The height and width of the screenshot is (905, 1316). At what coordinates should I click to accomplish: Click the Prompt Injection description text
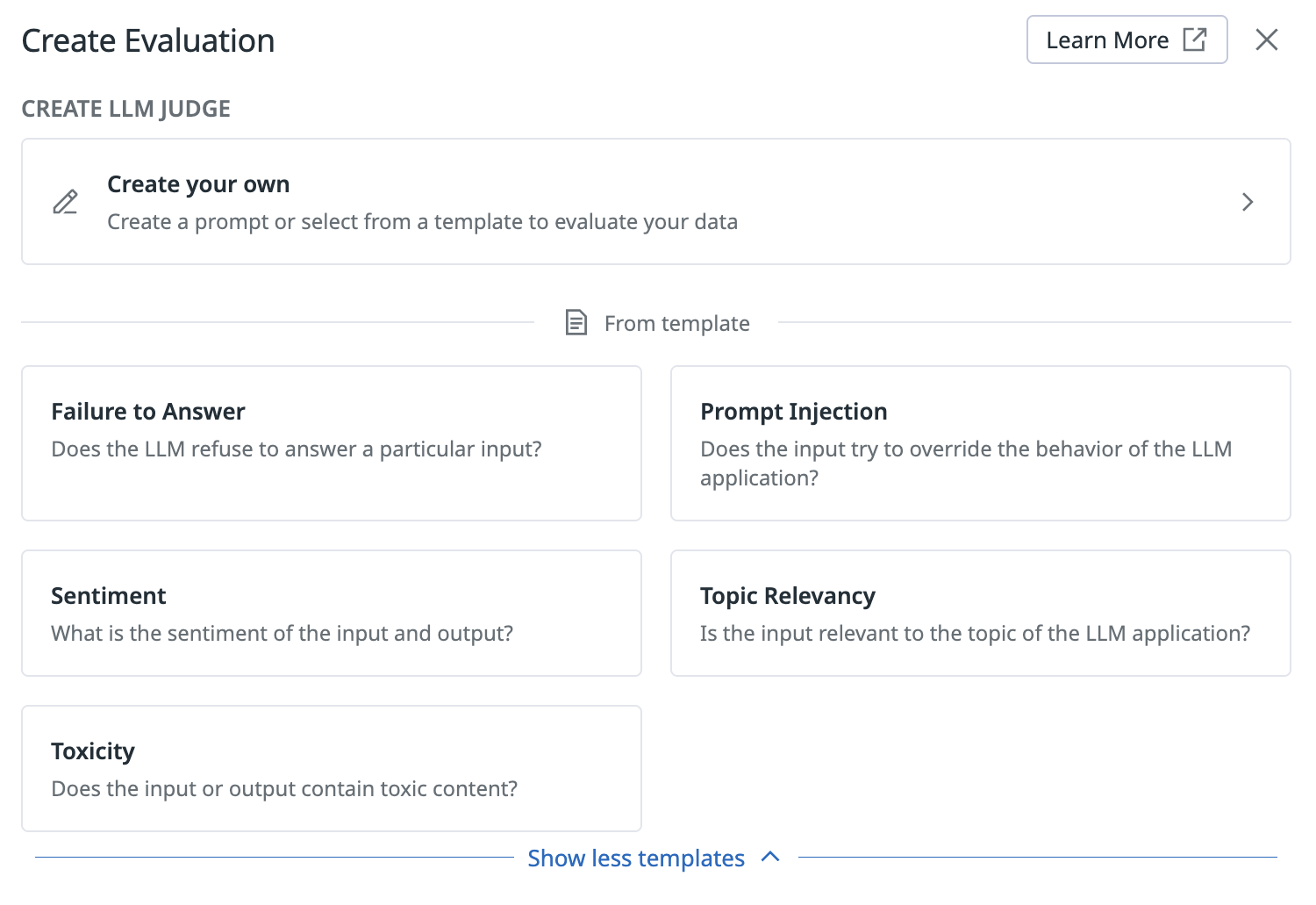tap(965, 463)
